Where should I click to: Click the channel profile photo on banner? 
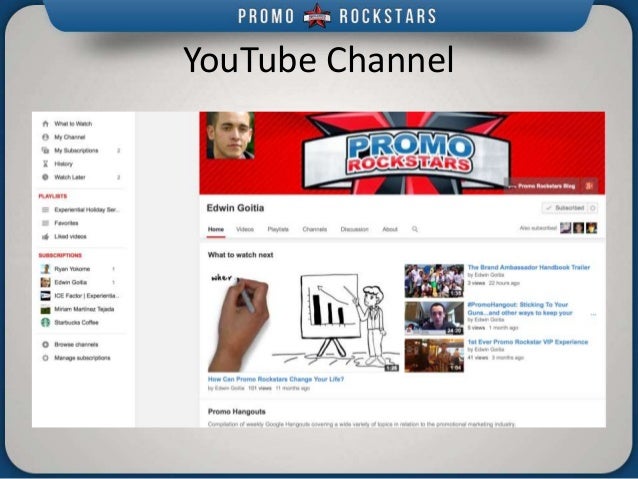tap(230, 136)
